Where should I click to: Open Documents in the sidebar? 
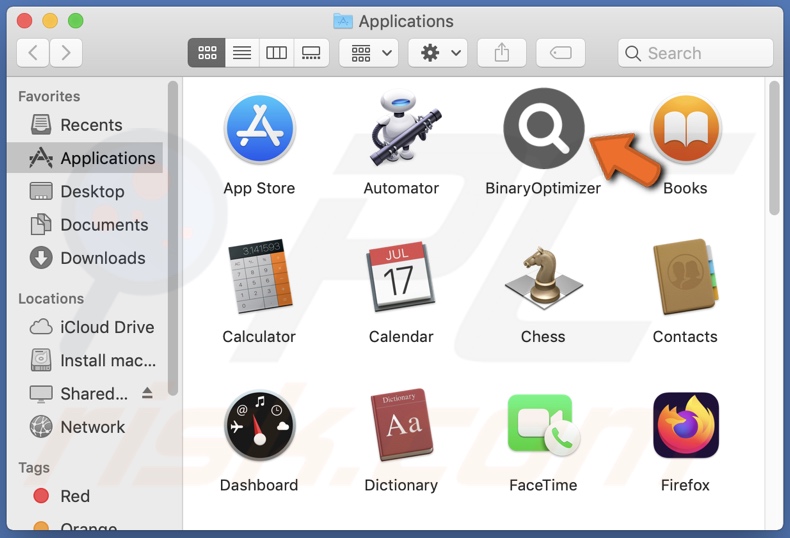click(x=86, y=225)
